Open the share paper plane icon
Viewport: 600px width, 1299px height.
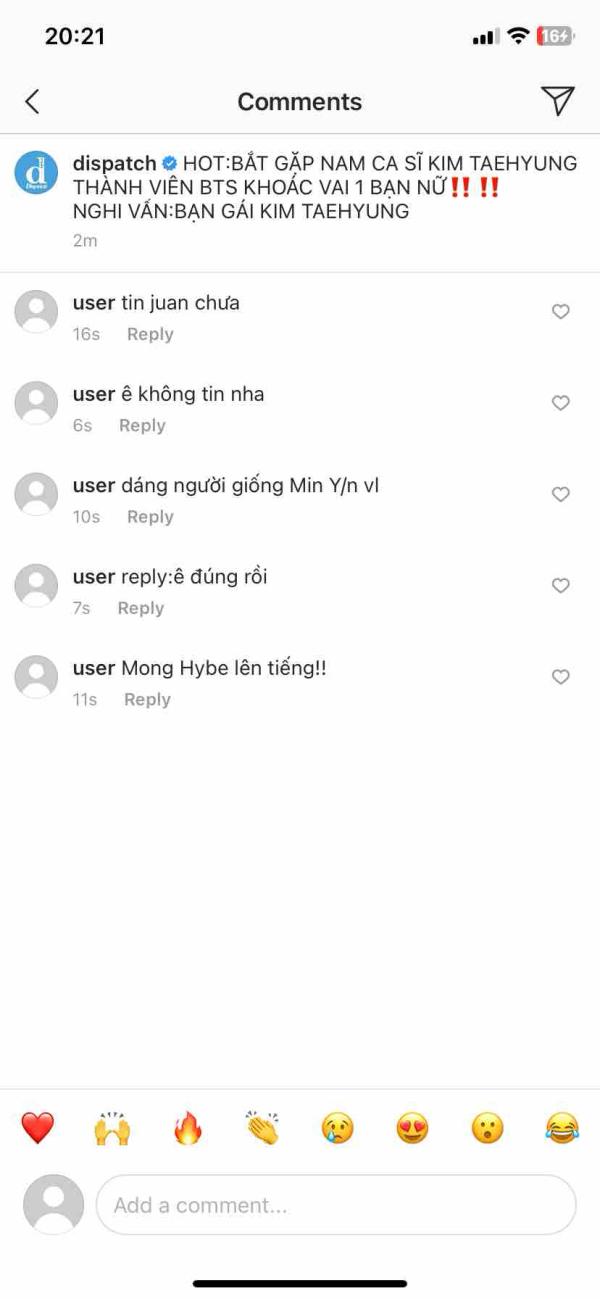pos(557,100)
